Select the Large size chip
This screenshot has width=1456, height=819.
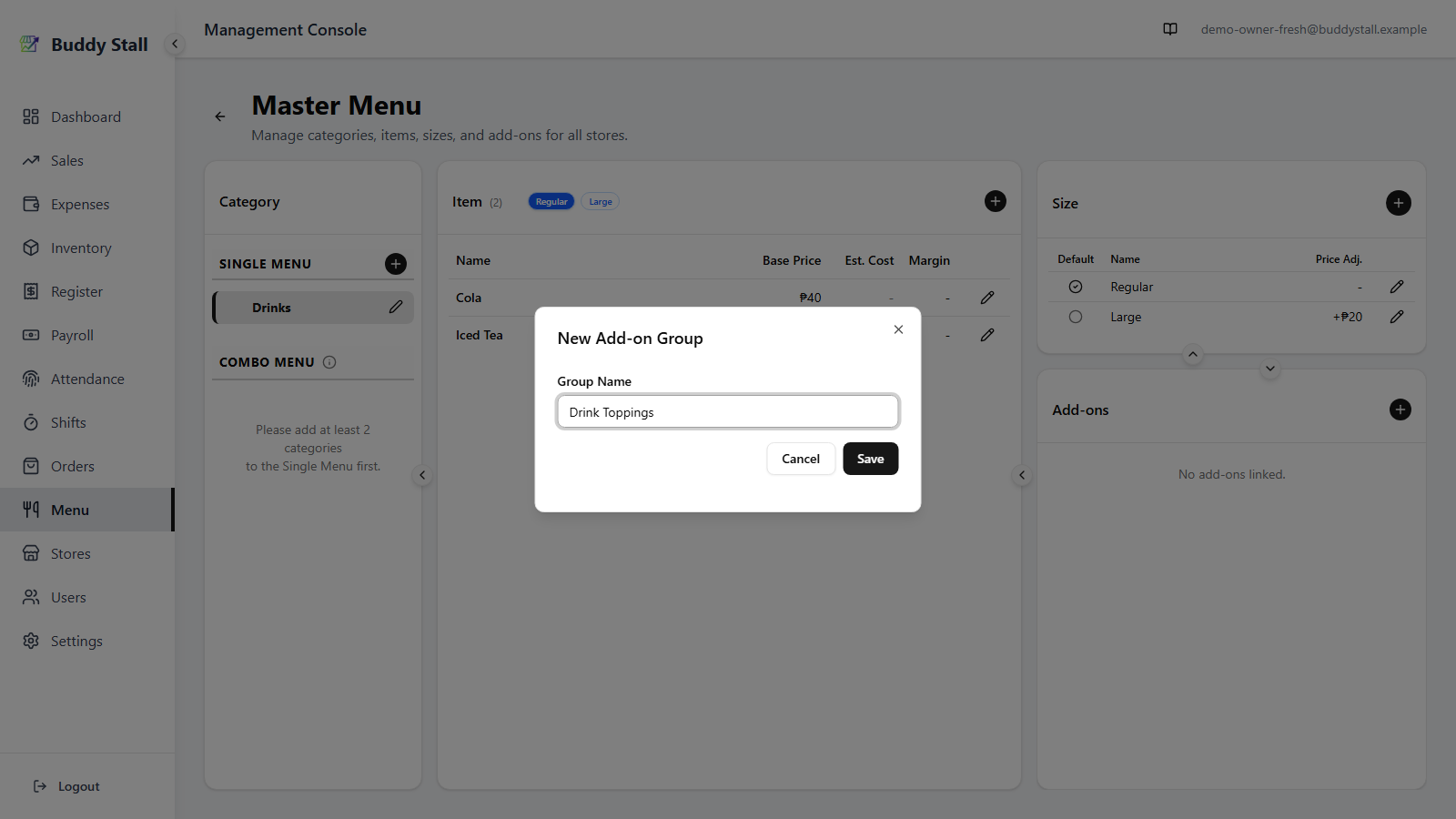pos(601,202)
